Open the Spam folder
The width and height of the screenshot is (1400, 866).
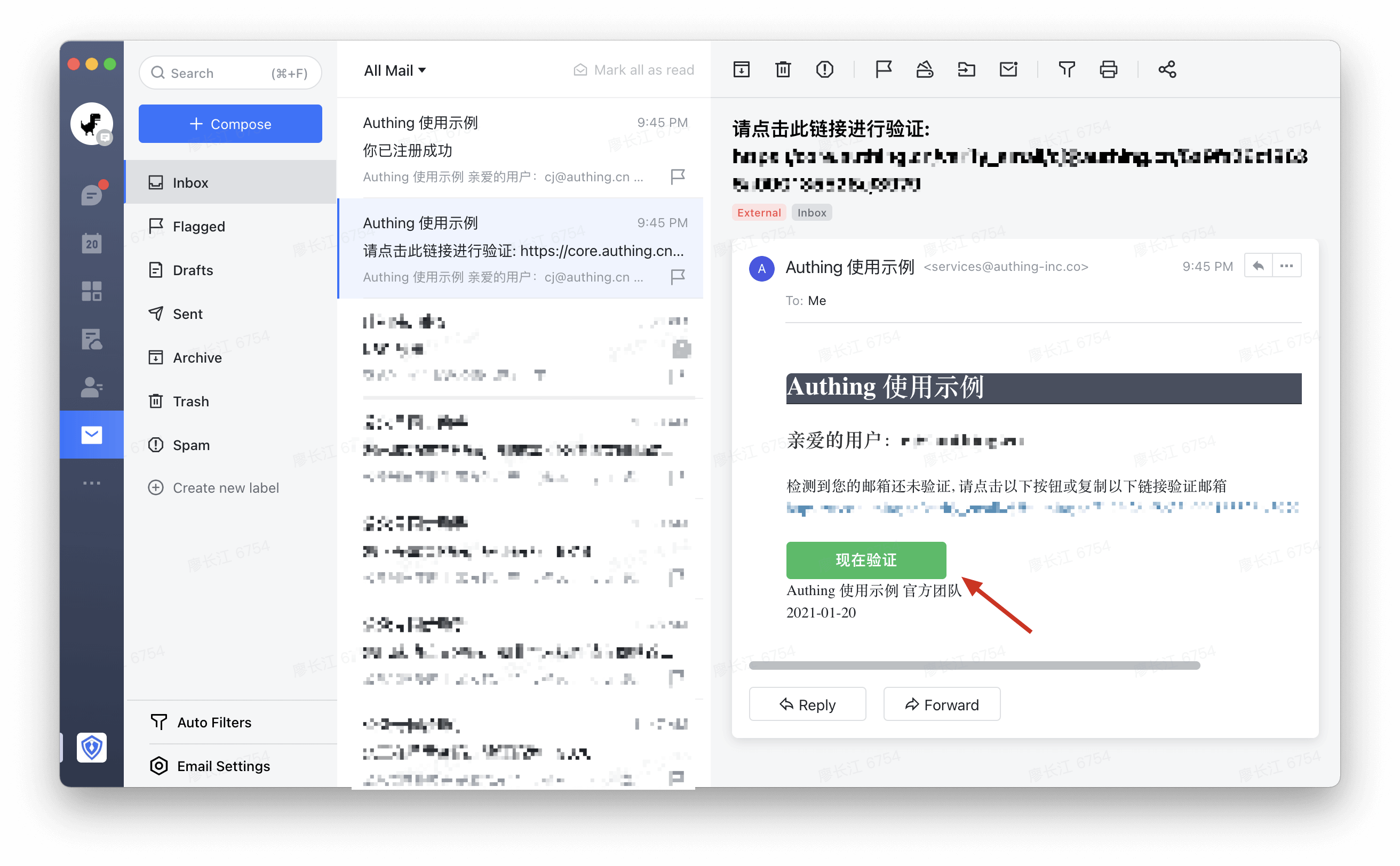(x=230, y=445)
